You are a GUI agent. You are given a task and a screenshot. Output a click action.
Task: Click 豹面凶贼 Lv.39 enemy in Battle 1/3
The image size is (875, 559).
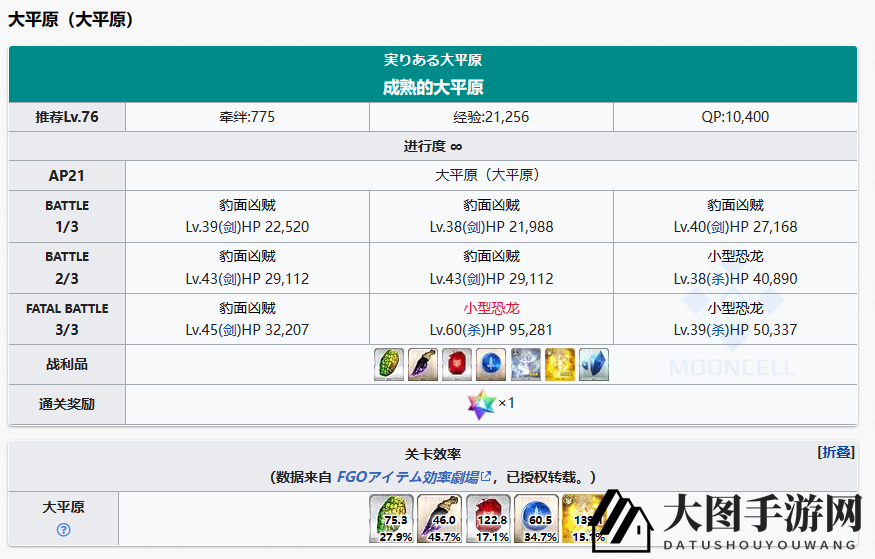pyautogui.click(x=247, y=205)
